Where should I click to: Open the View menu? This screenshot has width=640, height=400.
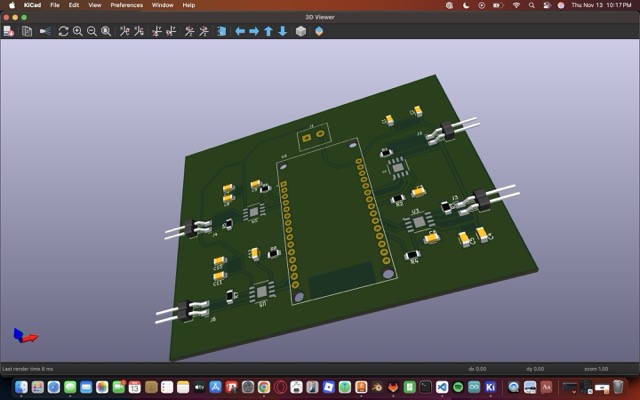click(x=94, y=5)
